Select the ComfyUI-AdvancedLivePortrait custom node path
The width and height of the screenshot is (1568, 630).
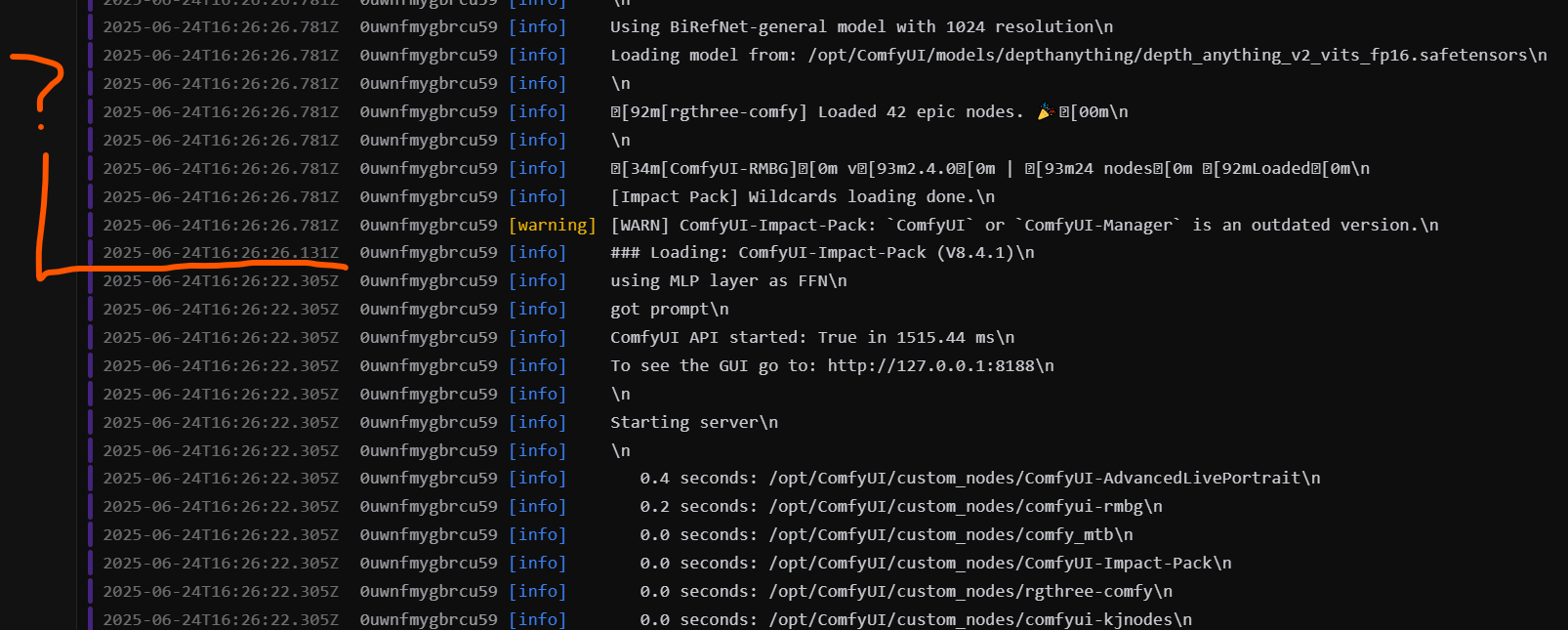1044,478
